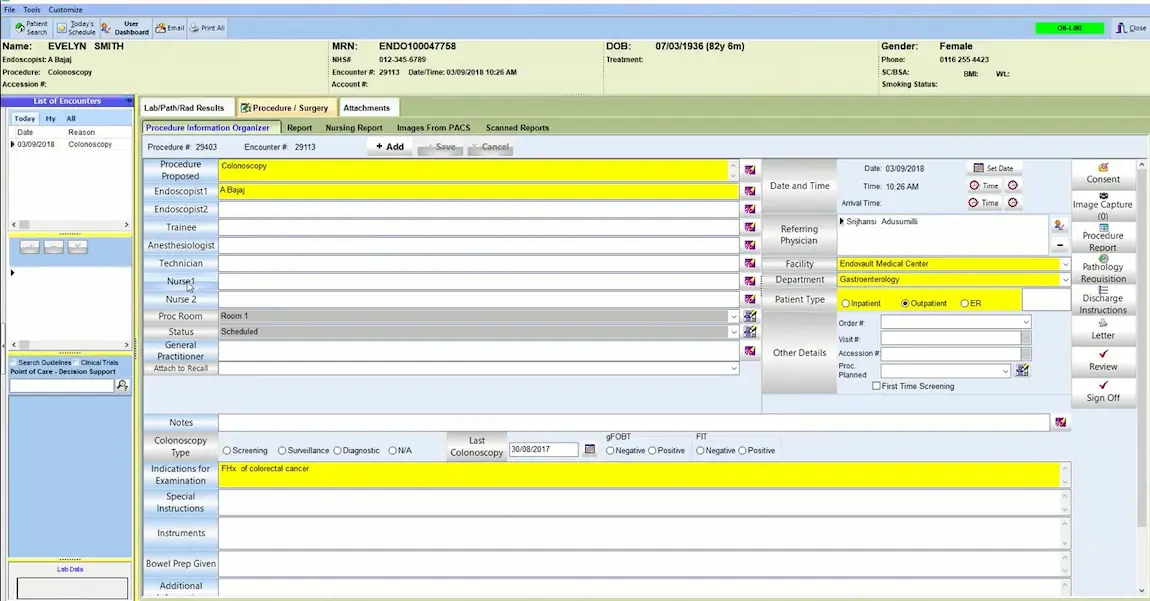Select the Inpatient patient type radio button
Image resolution: width=1150 pixels, height=601 pixels.
pos(845,302)
